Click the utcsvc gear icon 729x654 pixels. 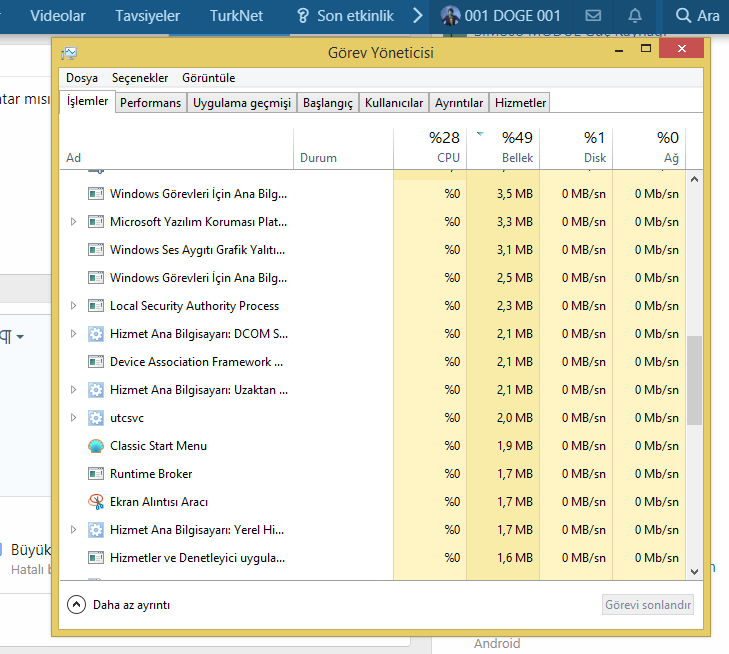click(96, 418)
